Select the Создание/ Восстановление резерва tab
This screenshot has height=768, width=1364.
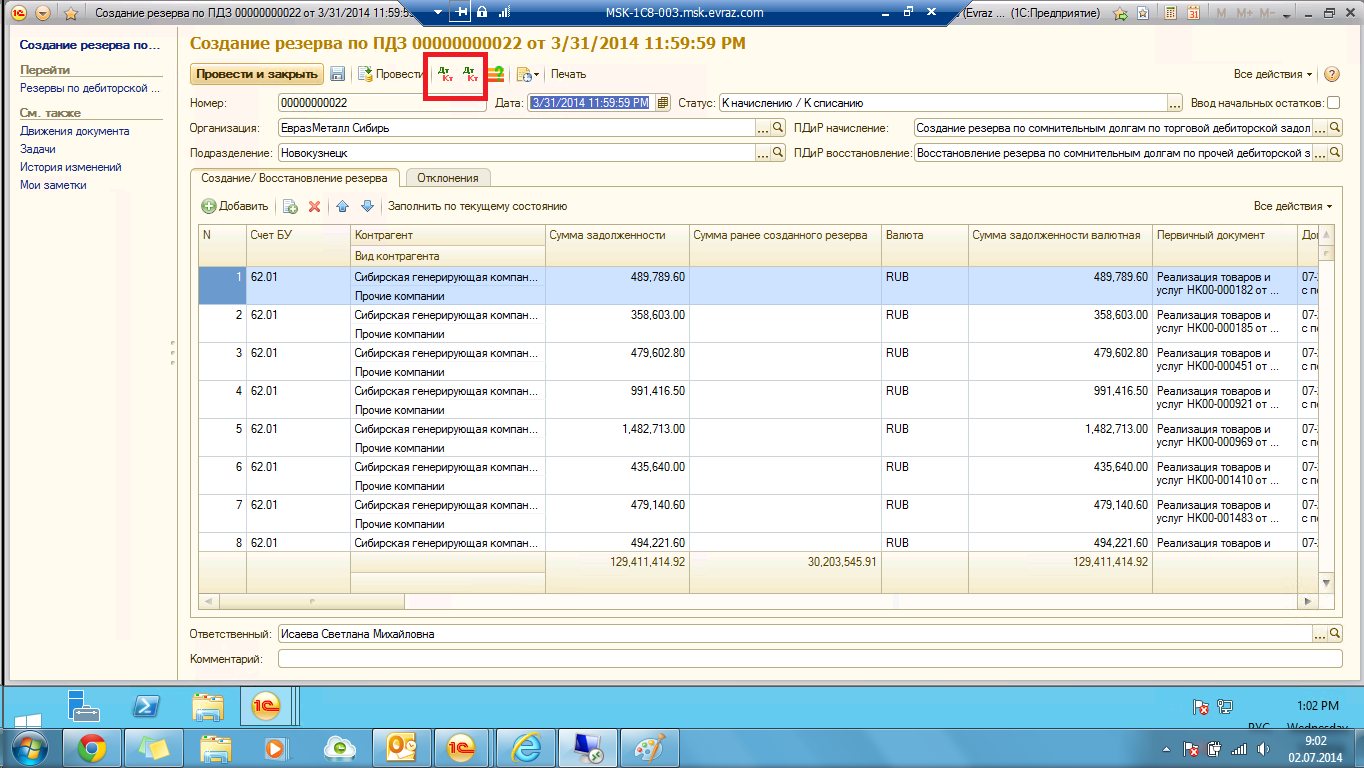[294, 178]
